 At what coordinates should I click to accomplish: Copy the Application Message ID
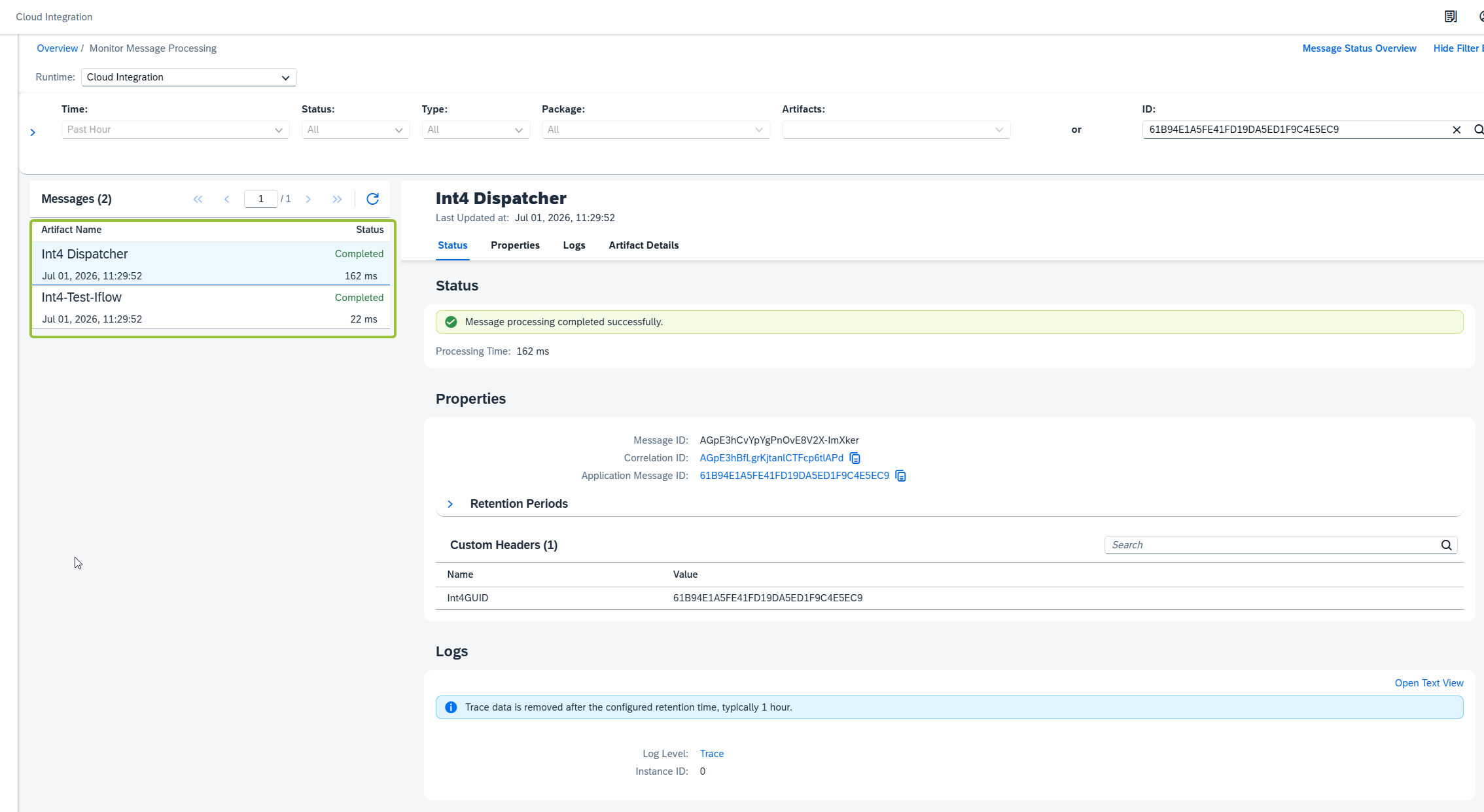point(900,476)
